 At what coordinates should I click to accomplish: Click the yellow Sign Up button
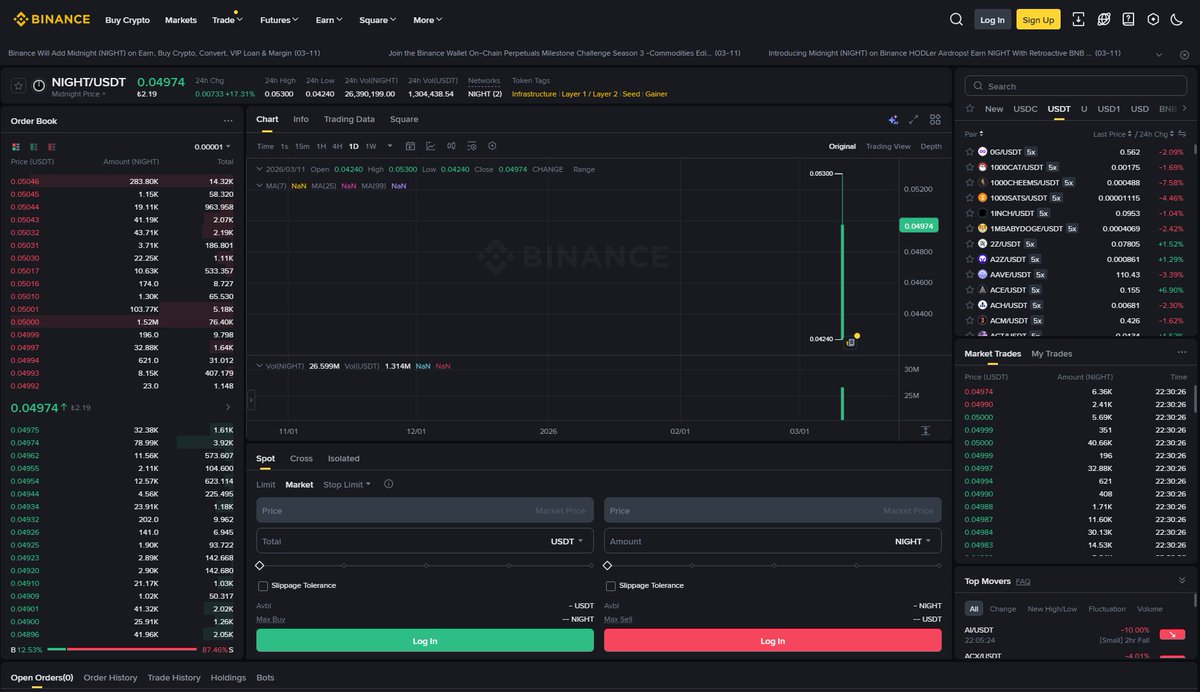[x=1038, y=19]
